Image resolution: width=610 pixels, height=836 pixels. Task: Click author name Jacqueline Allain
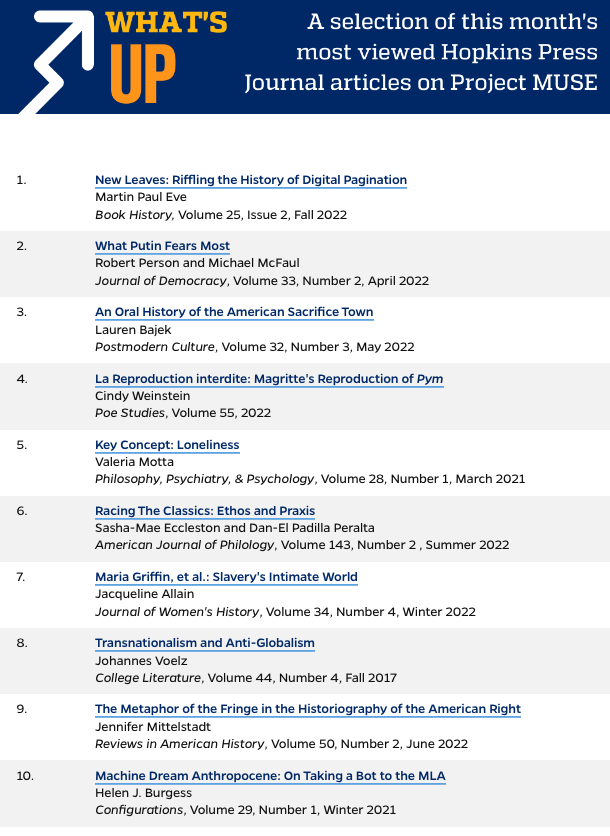pos(145,594)
